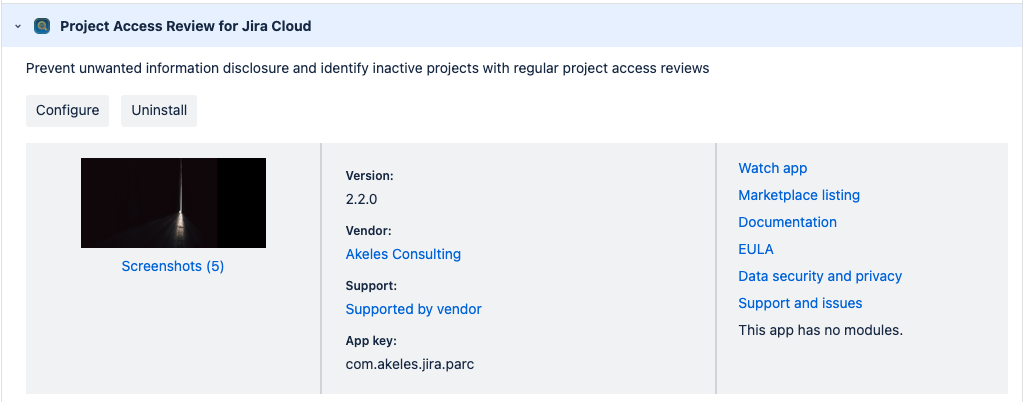
Task: Open Data security and privacy link
Action: 820,276
